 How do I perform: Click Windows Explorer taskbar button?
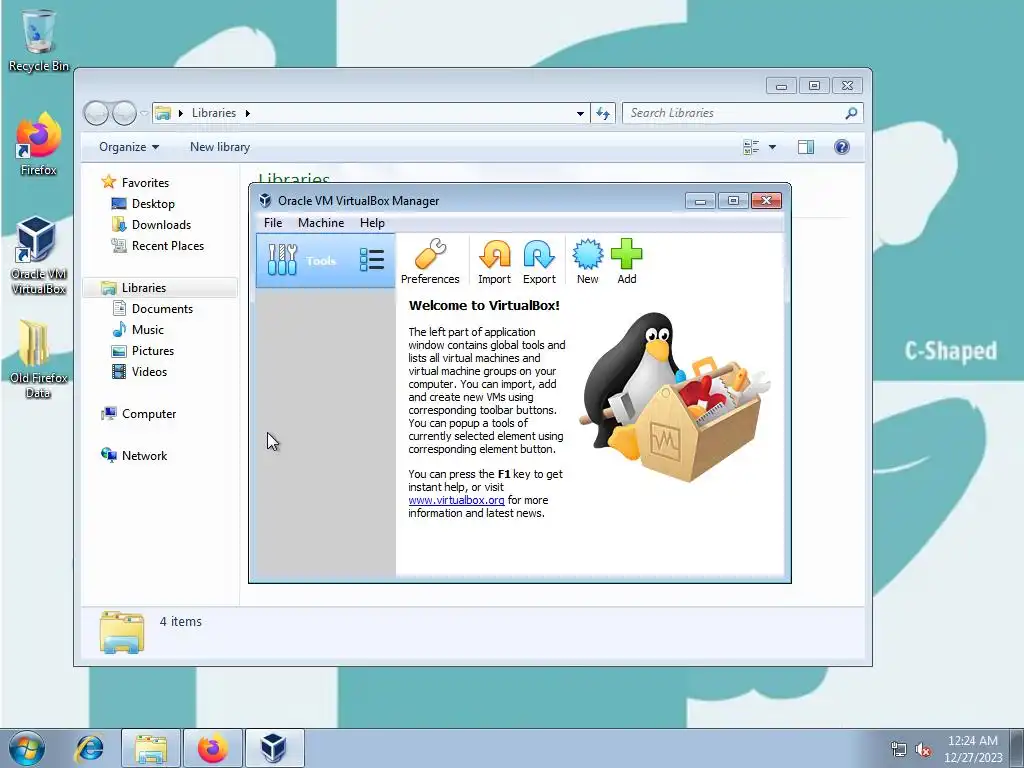coord(151,748)
